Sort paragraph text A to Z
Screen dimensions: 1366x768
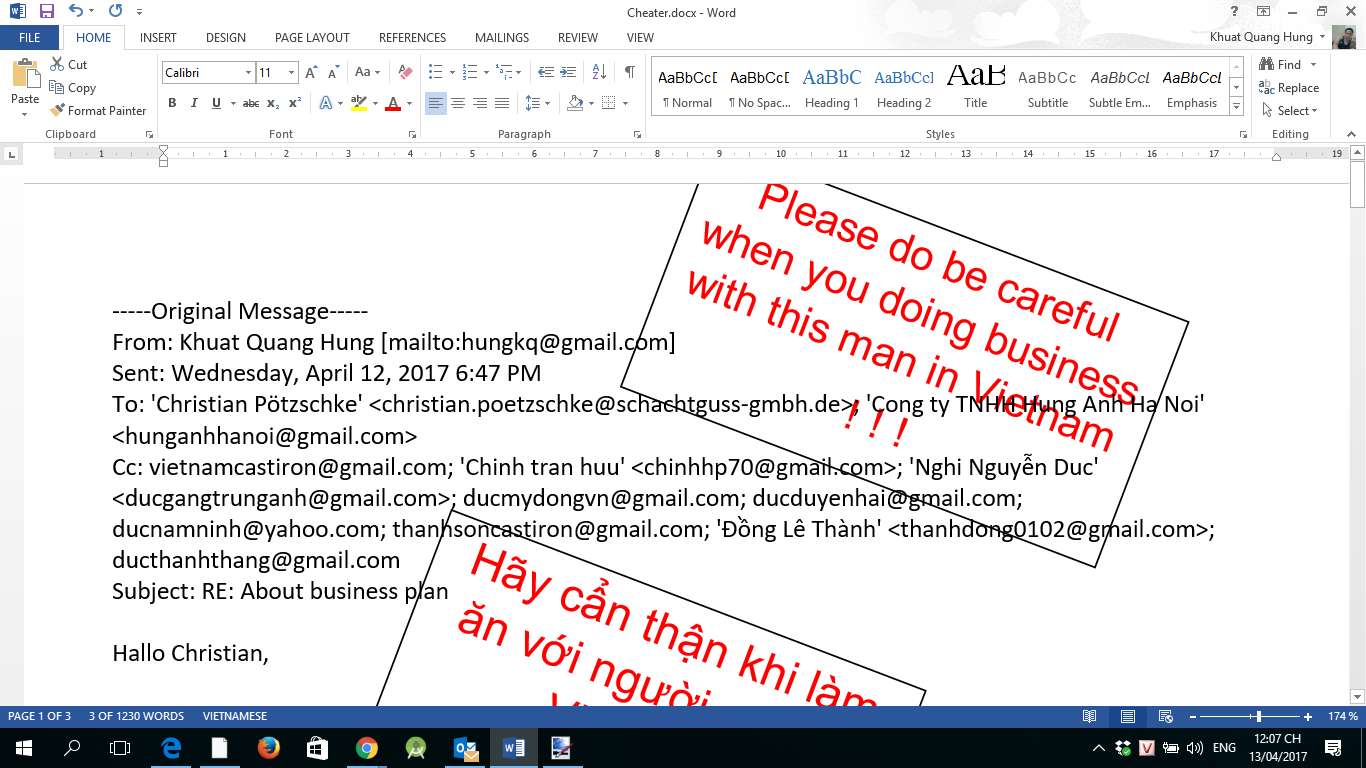(x=599, y=72)
